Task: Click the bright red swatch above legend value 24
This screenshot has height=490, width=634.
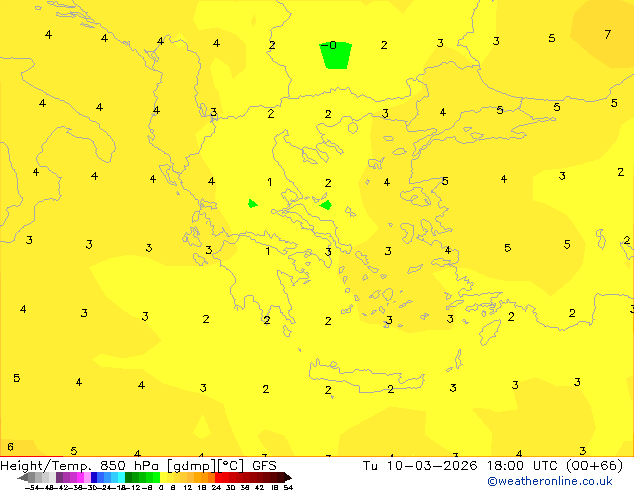Action: coord(218,477)
